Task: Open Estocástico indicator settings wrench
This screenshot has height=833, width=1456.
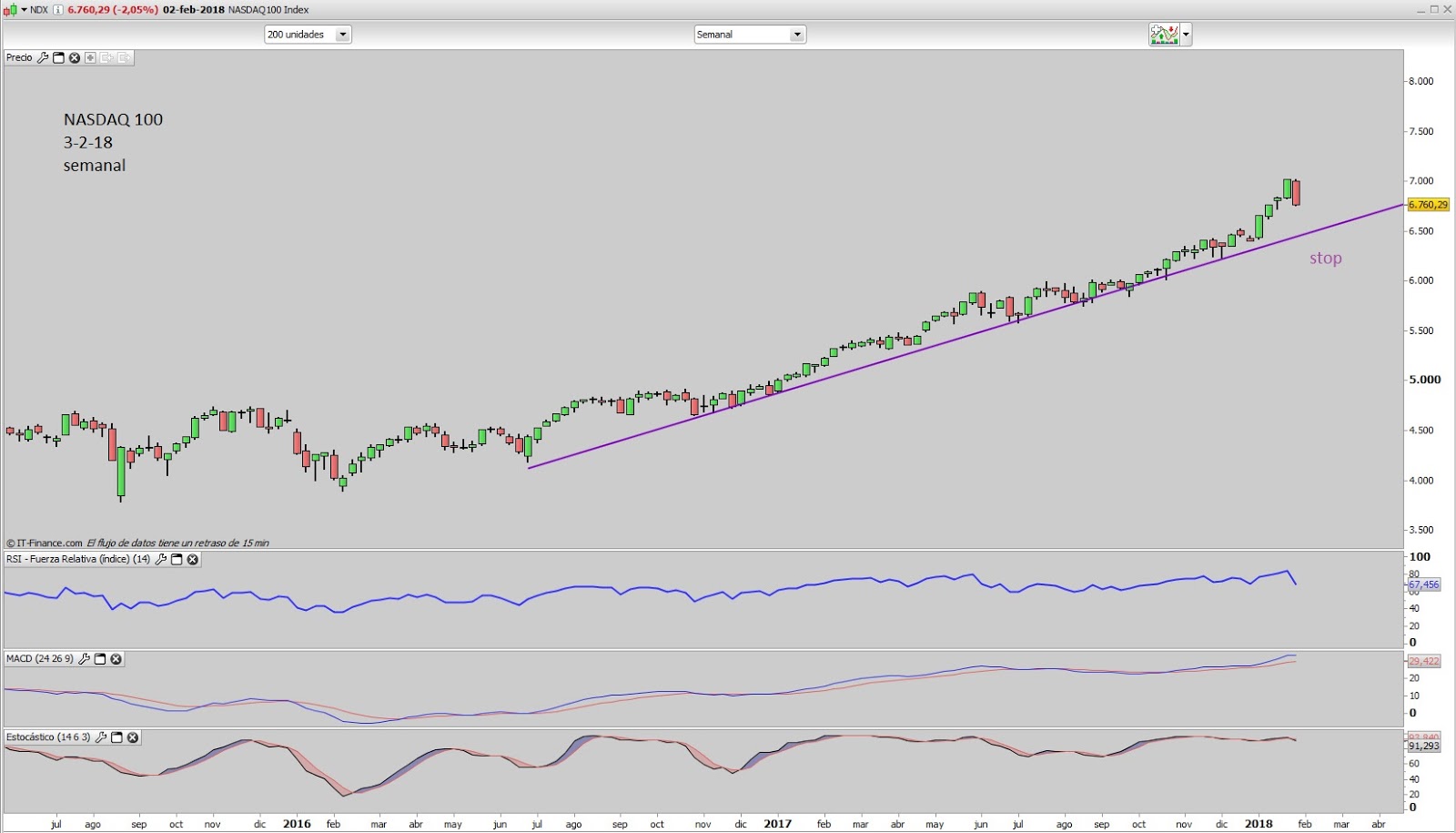Action: 101,736
